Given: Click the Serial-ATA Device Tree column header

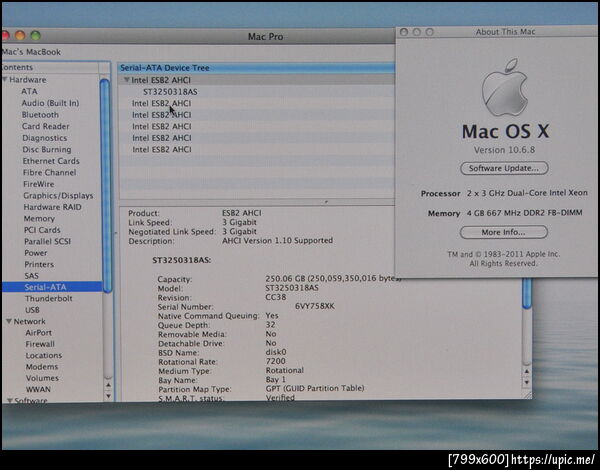Looking at the screenshot, I should 256,68.
